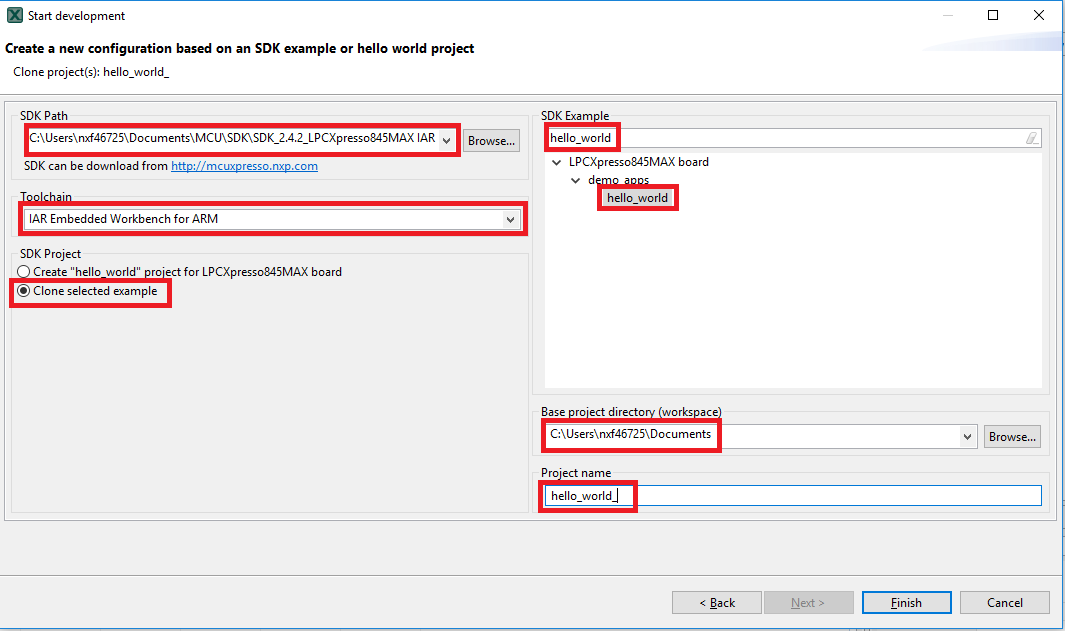1065x631 pixels.
Task: Open the SDK Path dropdown arrow
Action: point(447,140)
